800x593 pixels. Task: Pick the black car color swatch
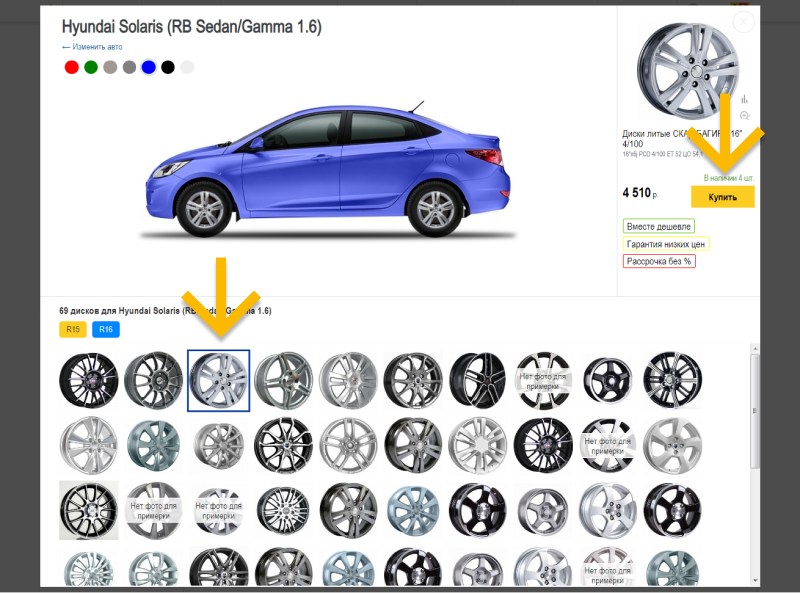click(x=168, y=67)
